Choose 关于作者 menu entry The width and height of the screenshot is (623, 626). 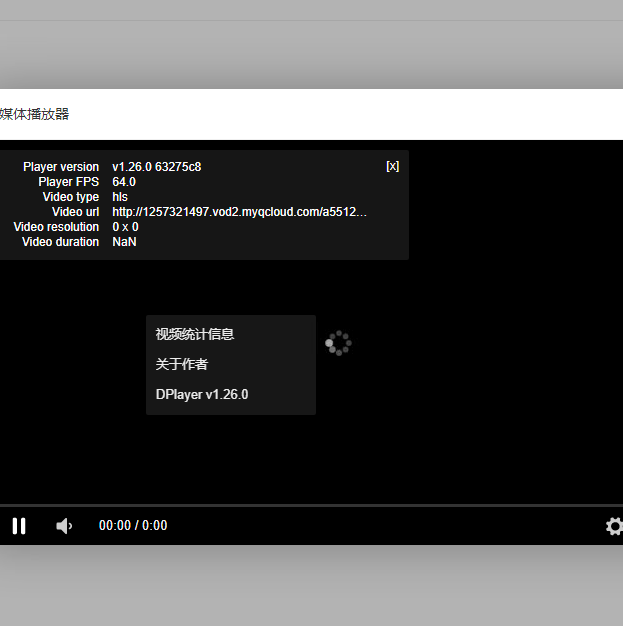182,365
